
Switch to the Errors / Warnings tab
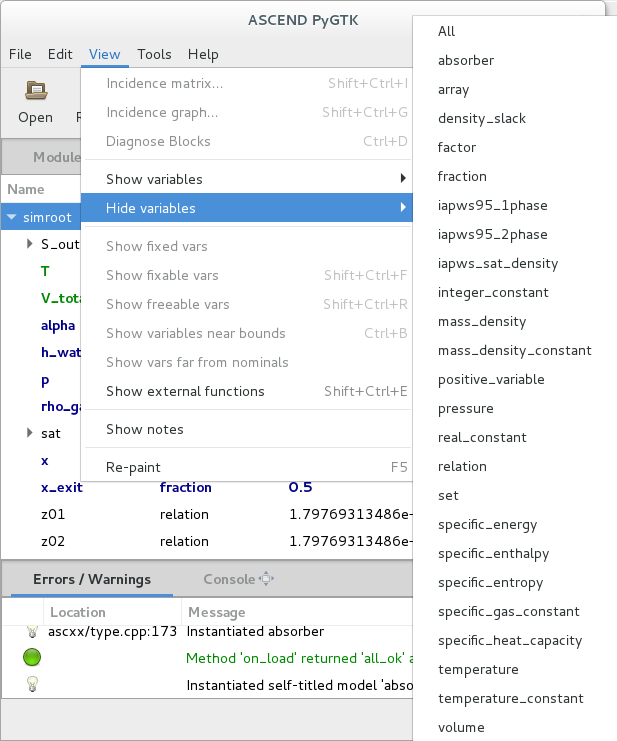(x=92, y=579)
